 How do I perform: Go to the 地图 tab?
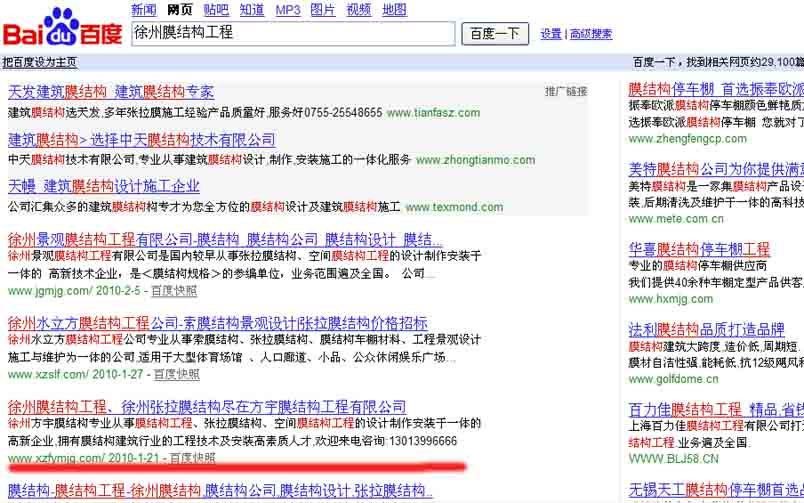coord(394,10)
